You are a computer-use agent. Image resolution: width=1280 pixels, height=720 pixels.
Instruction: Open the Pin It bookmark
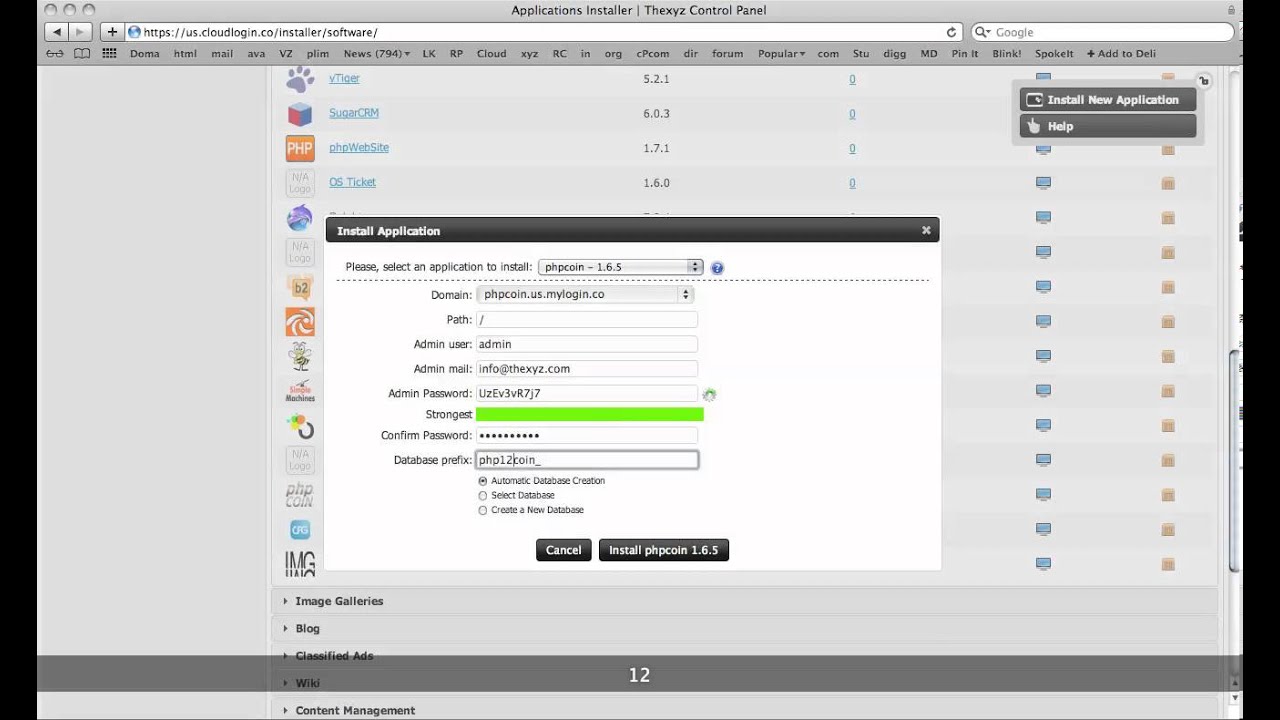click(x=965, y=54)
